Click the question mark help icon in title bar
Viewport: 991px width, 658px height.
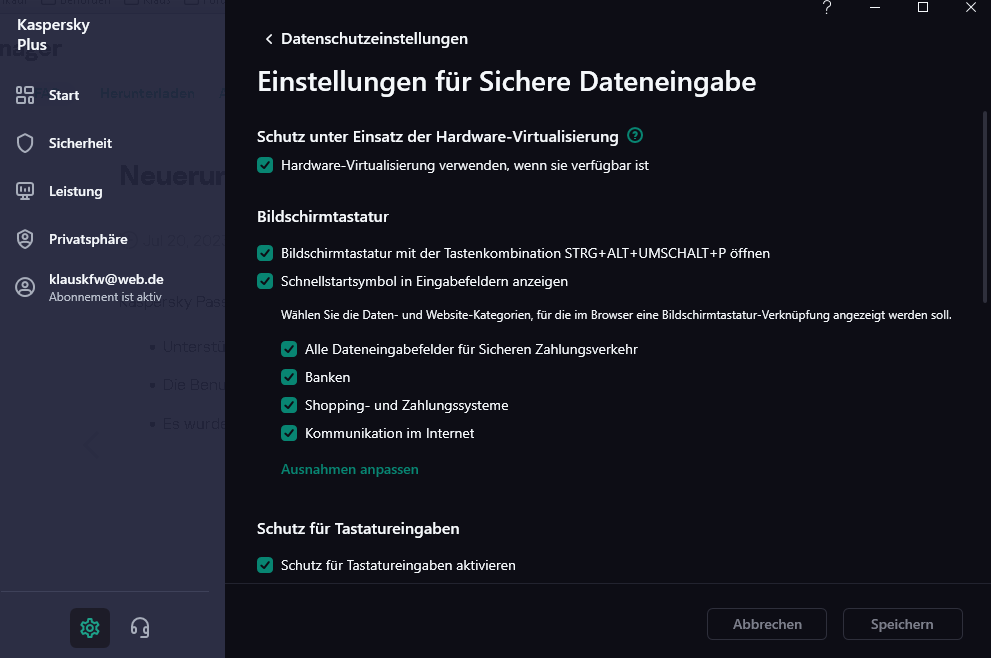[x=827, y=8]
